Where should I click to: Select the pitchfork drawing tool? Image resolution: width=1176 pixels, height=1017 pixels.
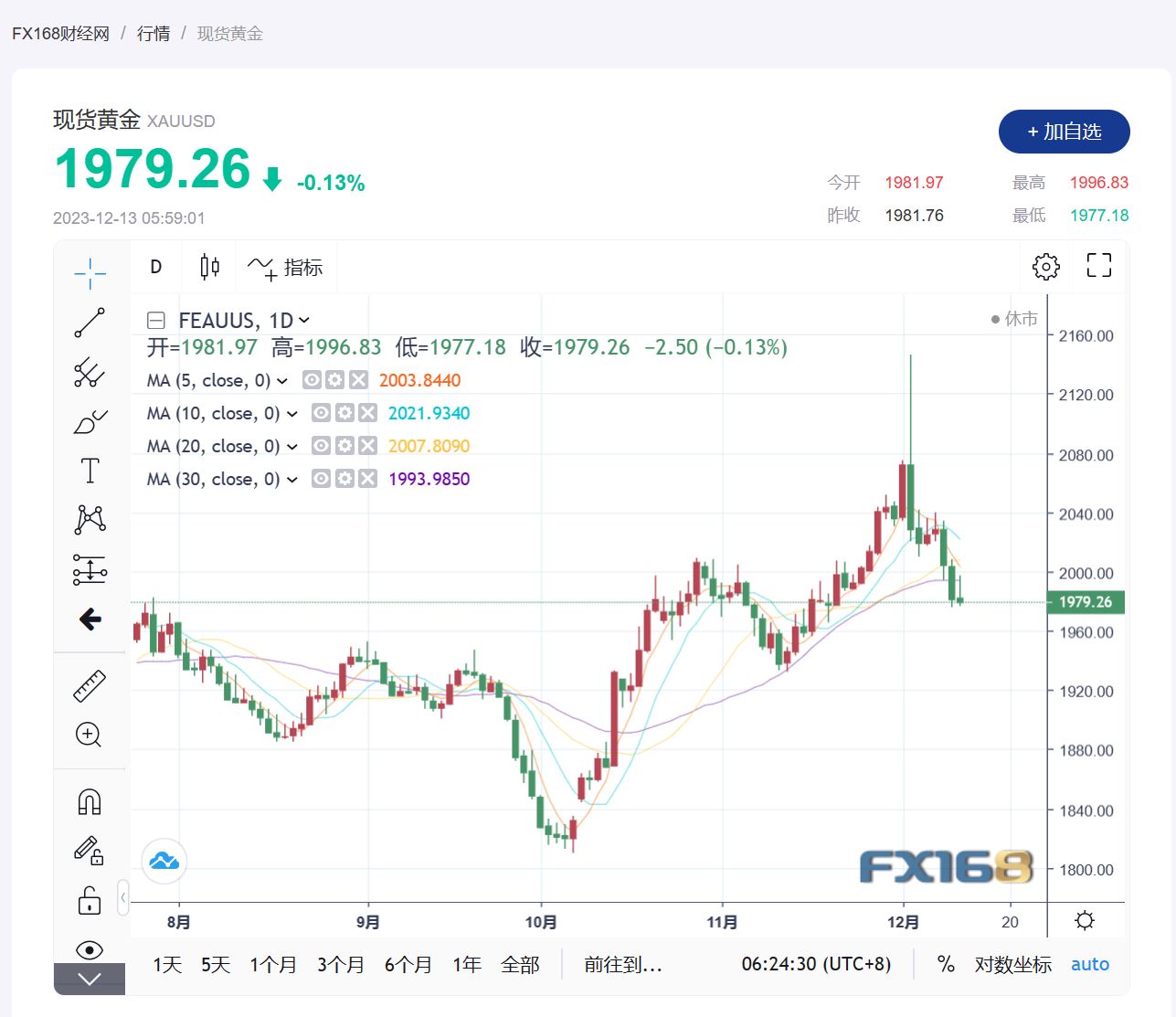90,372
